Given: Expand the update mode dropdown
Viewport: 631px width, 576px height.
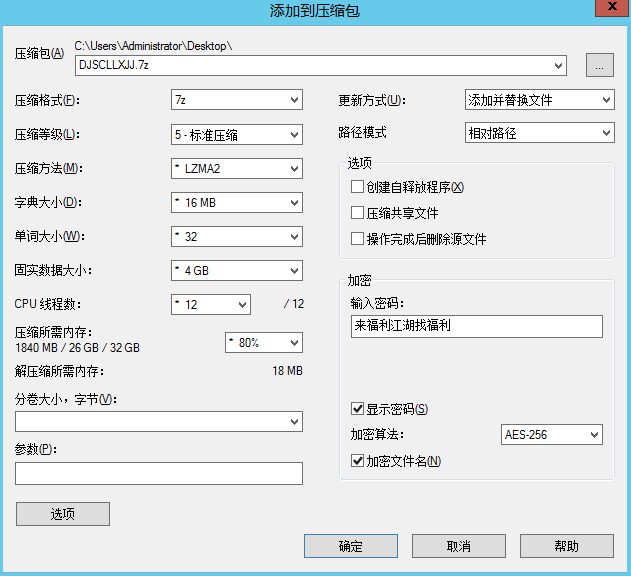Looking at the screenshot, I should point(539,100).
